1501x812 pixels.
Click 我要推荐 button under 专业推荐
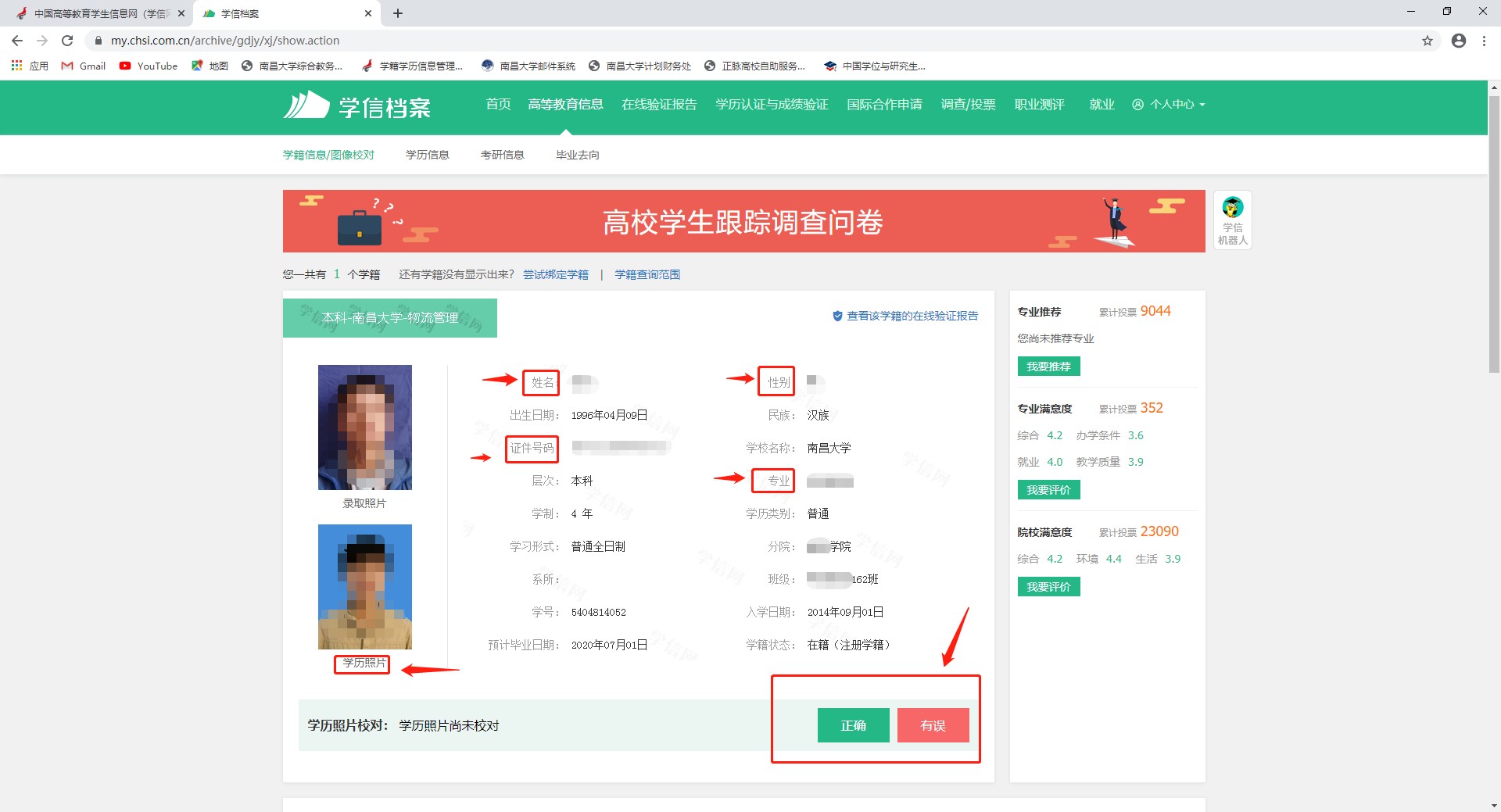(x=1048, y=367)
